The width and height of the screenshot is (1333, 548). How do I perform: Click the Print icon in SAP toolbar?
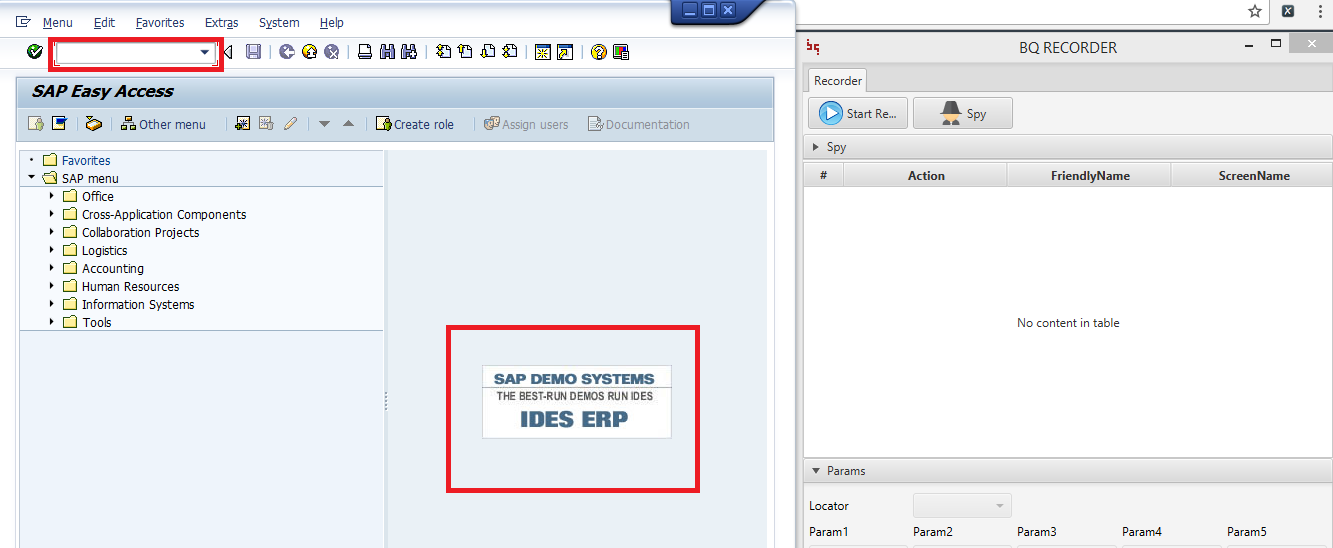[x=365, y=52]
